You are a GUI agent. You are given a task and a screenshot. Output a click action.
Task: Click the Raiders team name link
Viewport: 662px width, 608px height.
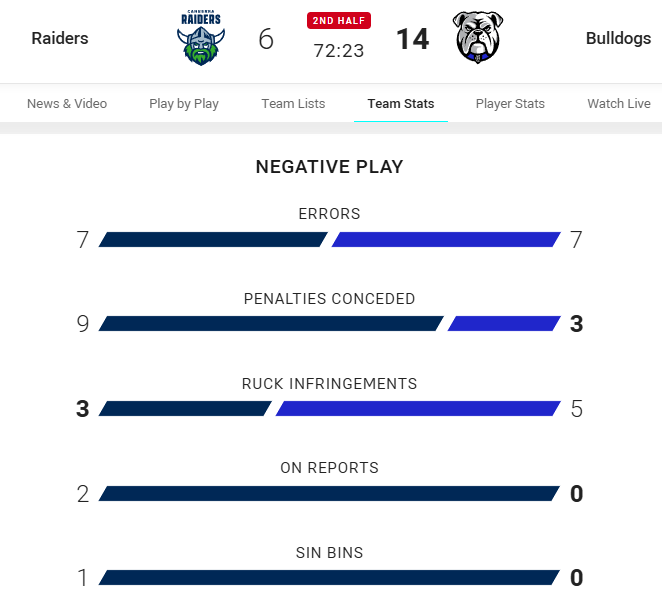(x=60, y=38)
